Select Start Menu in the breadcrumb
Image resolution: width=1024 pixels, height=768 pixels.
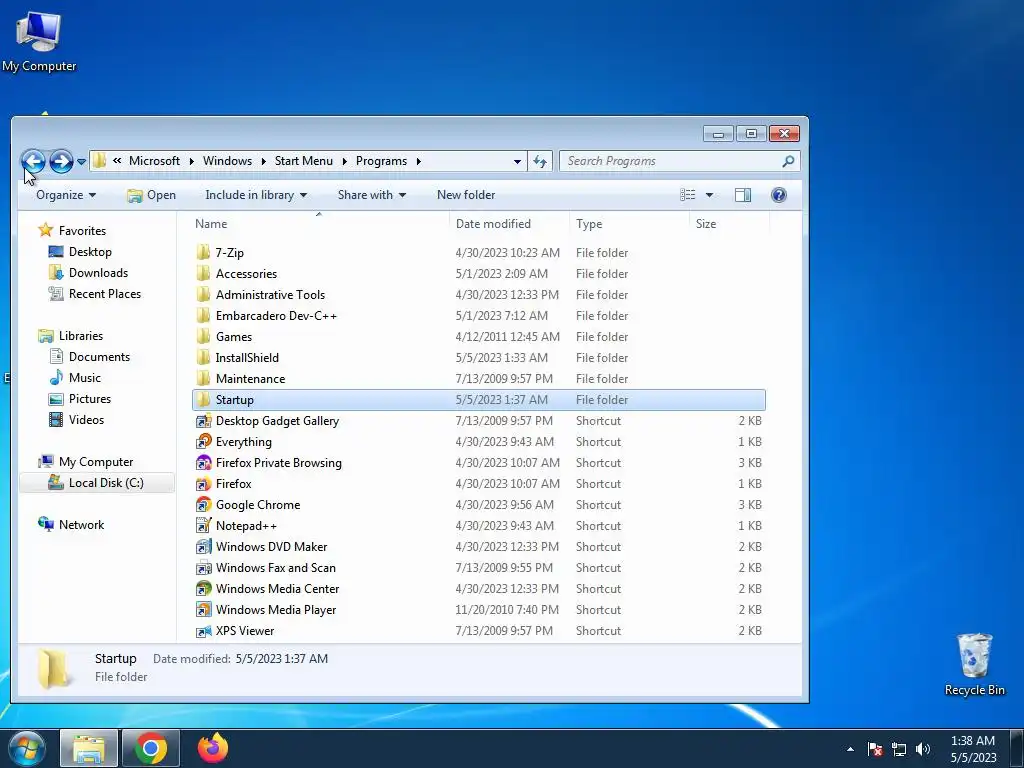[304, 161]
